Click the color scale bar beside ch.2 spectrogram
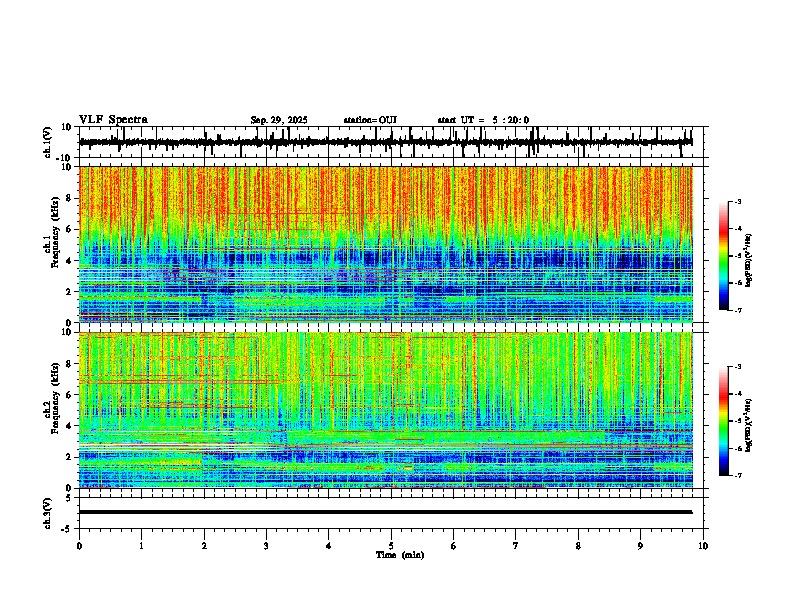Viewport: 792px width, 612px height. tap(724, 421)
